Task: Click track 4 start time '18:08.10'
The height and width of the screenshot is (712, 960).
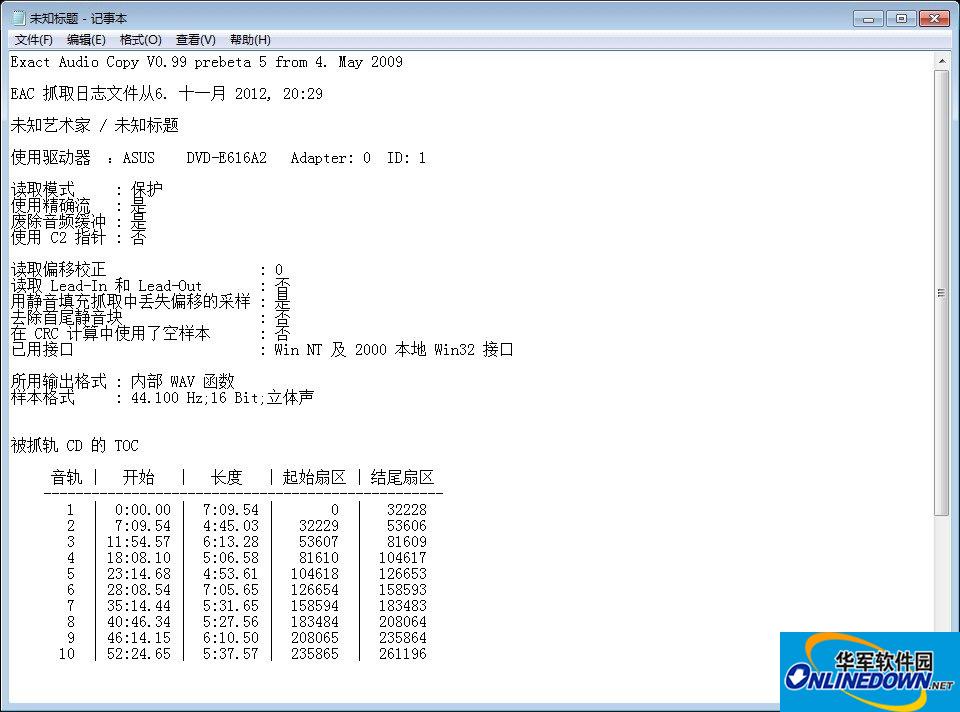Action: pyautogui.click(x=138, y=558)
